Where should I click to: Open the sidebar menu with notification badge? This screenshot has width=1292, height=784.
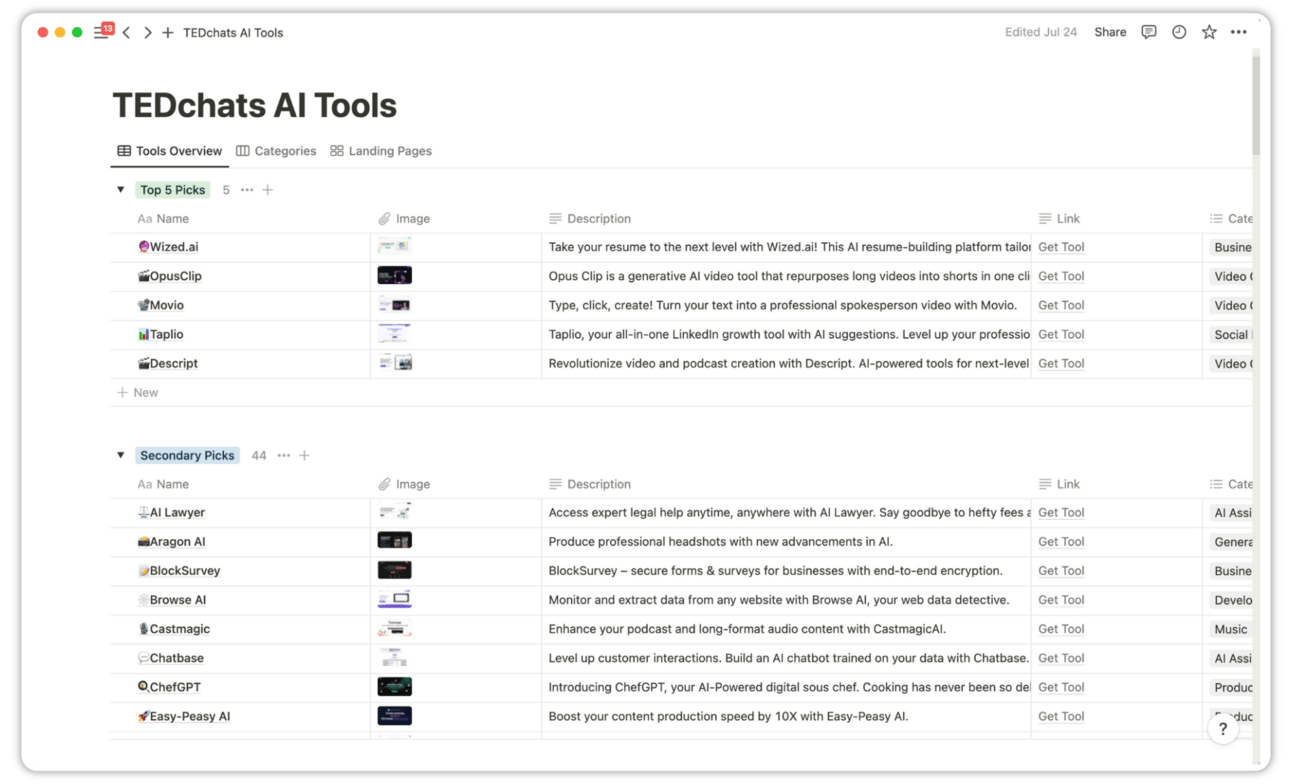coord(102,32)
